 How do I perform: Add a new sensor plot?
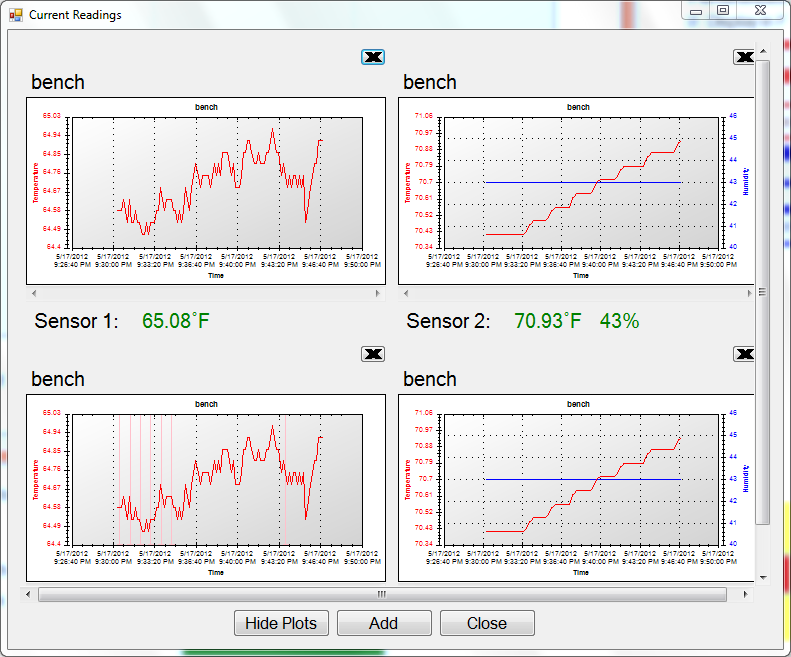384,623
